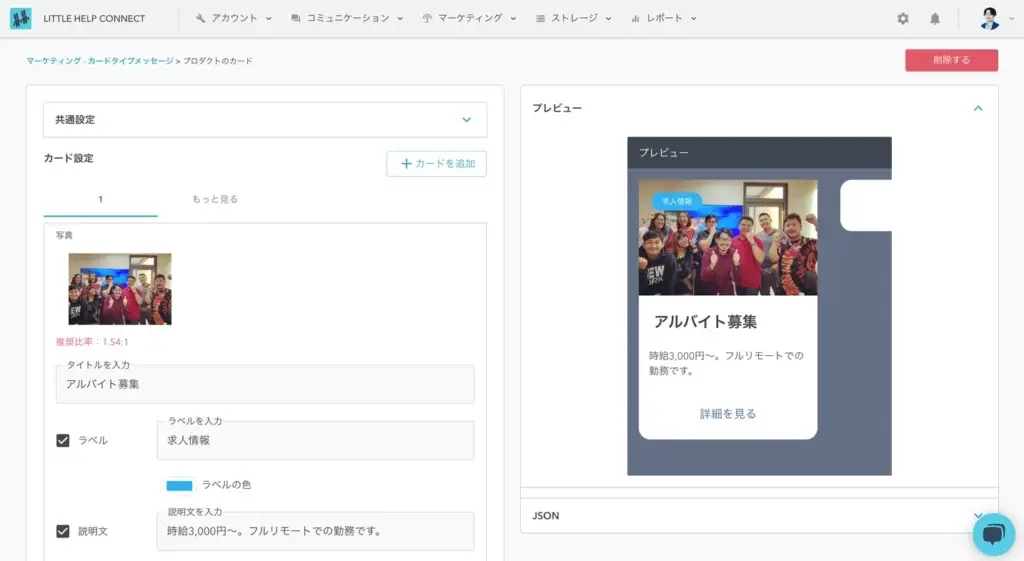
Task: Open the chat support bubble icon
Action: [993, 534]
